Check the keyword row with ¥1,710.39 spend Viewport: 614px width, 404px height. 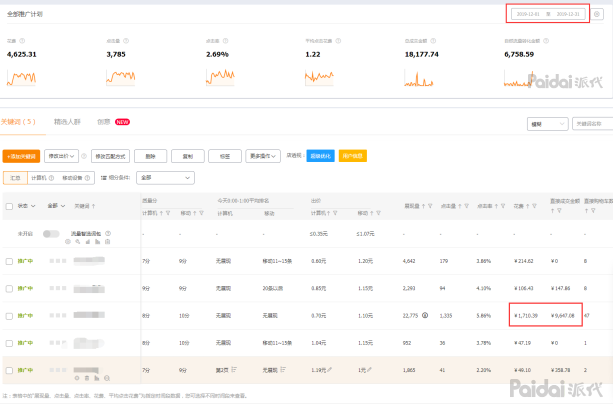(9, 316)
